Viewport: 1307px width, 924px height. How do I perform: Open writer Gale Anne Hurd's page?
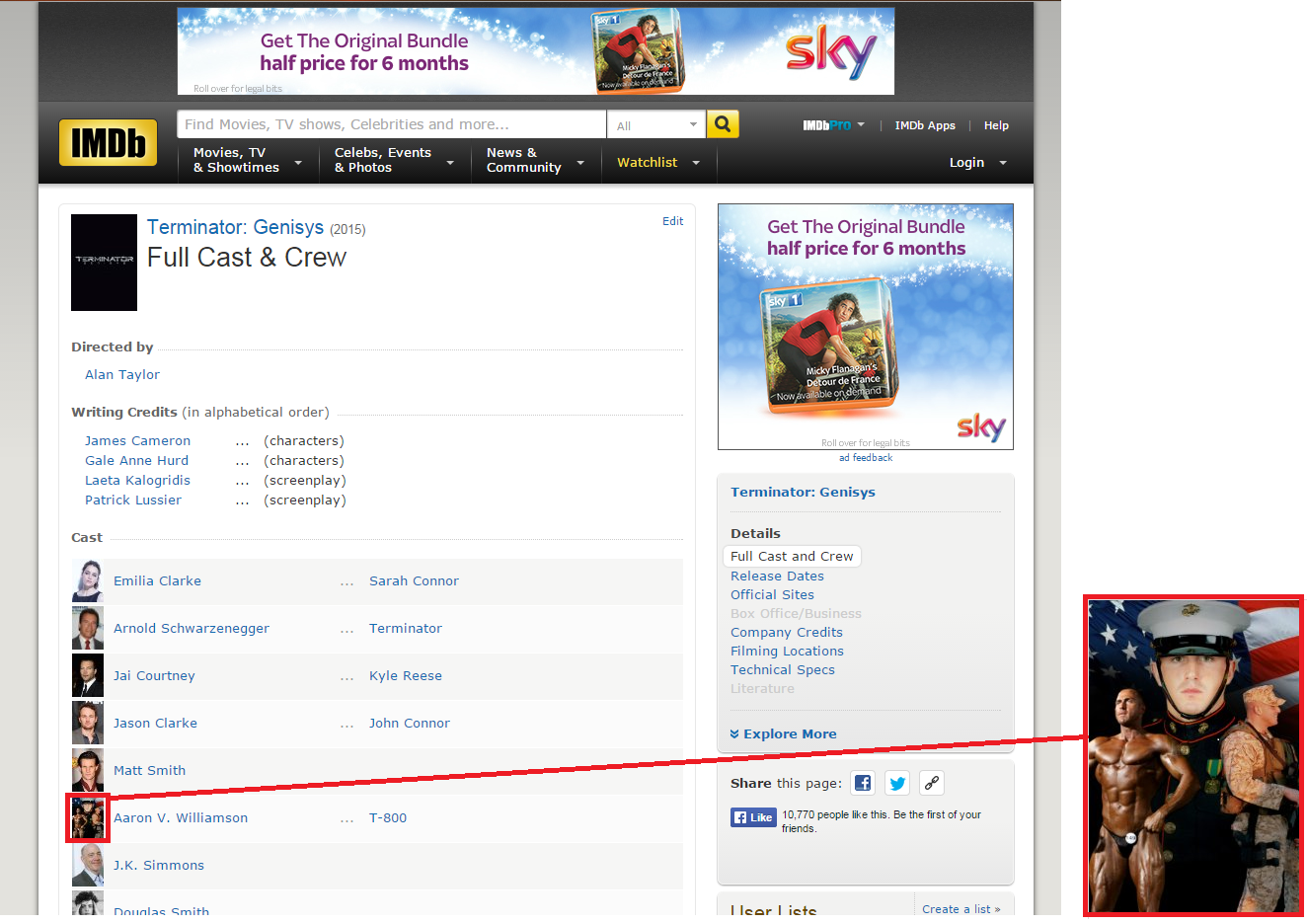pos(136,460)
